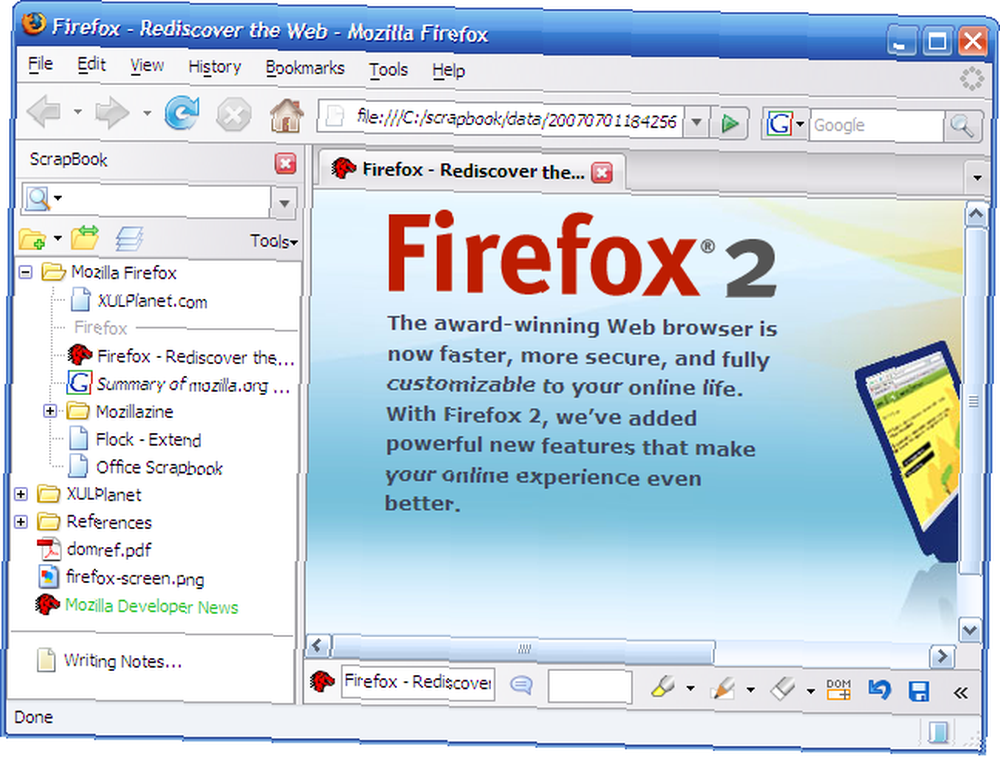Reload the current page
This screenshot has height=757, width=1000.
(x=182, y=114)
